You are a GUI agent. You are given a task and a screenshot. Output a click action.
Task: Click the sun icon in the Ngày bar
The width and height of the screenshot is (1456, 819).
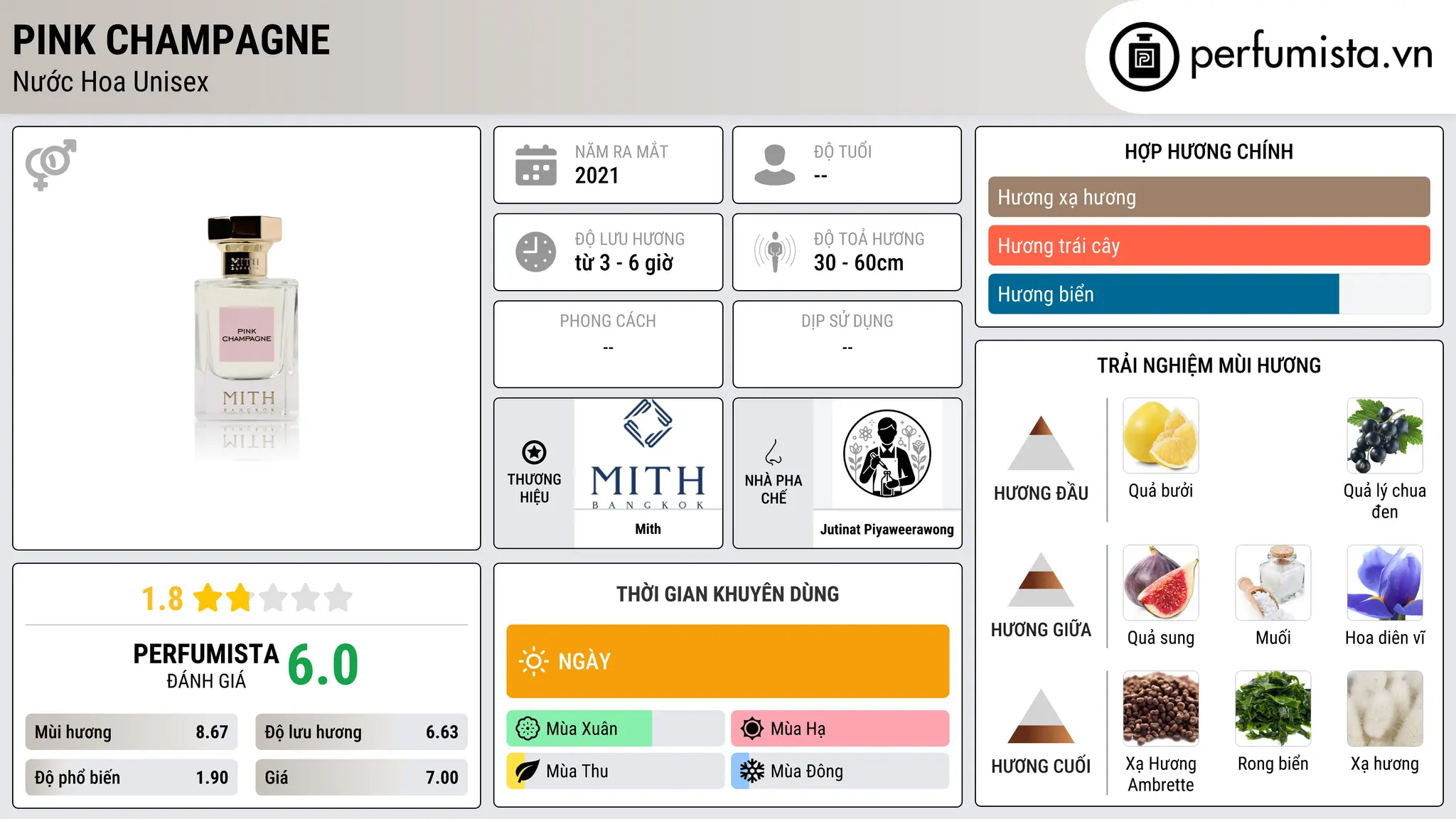coord(533,661)
